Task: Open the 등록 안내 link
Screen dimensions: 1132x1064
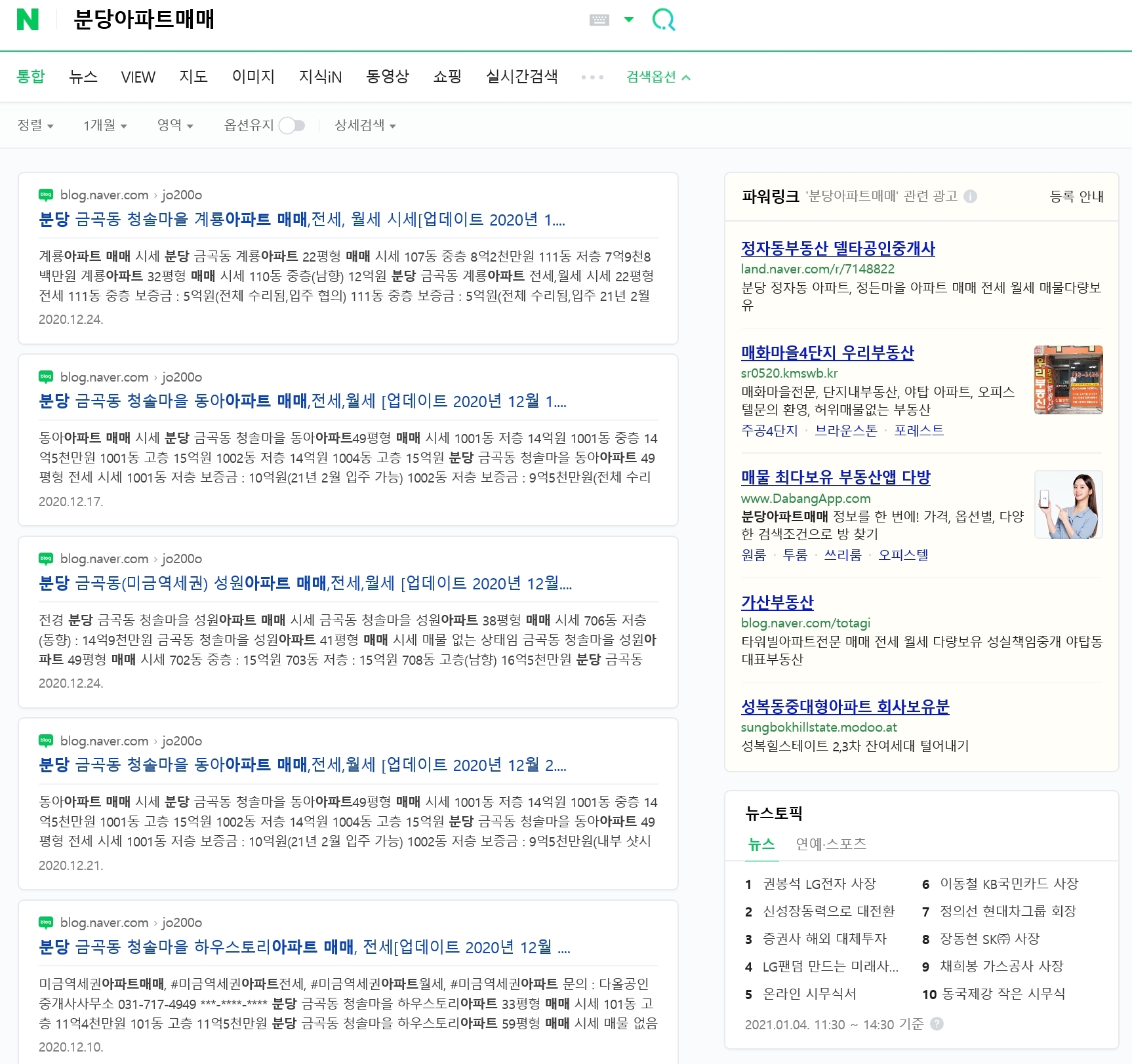Action: (1076, 196)
